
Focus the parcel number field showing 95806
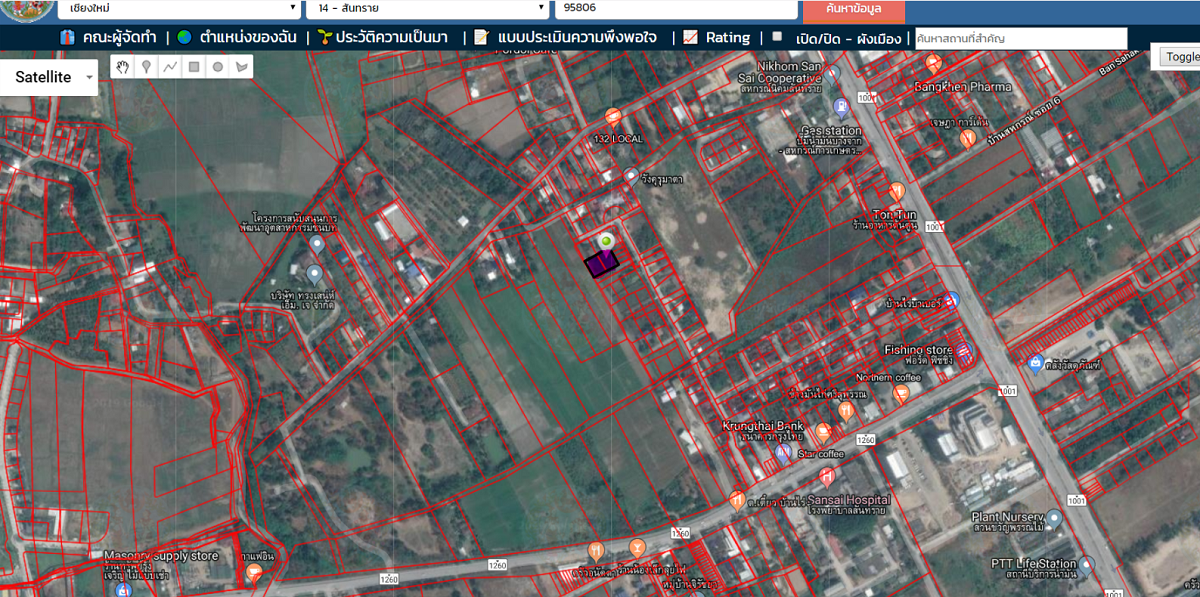point(677,8)
